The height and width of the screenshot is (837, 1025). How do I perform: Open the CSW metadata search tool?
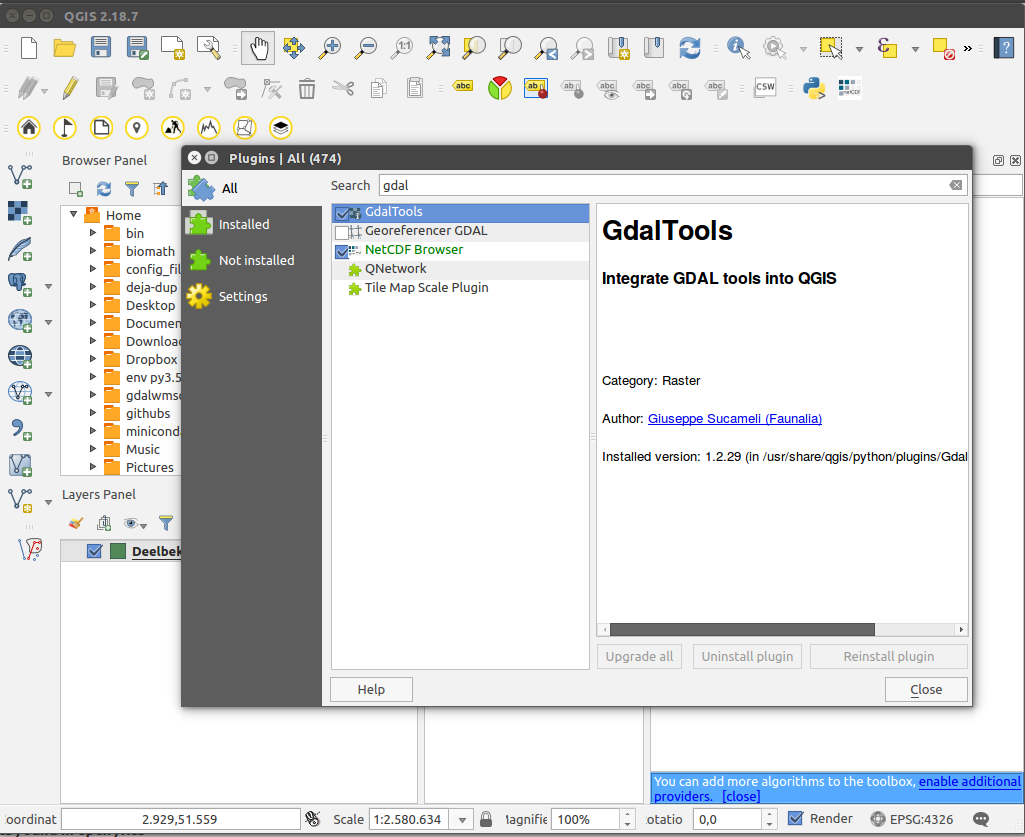click(765, 88)
